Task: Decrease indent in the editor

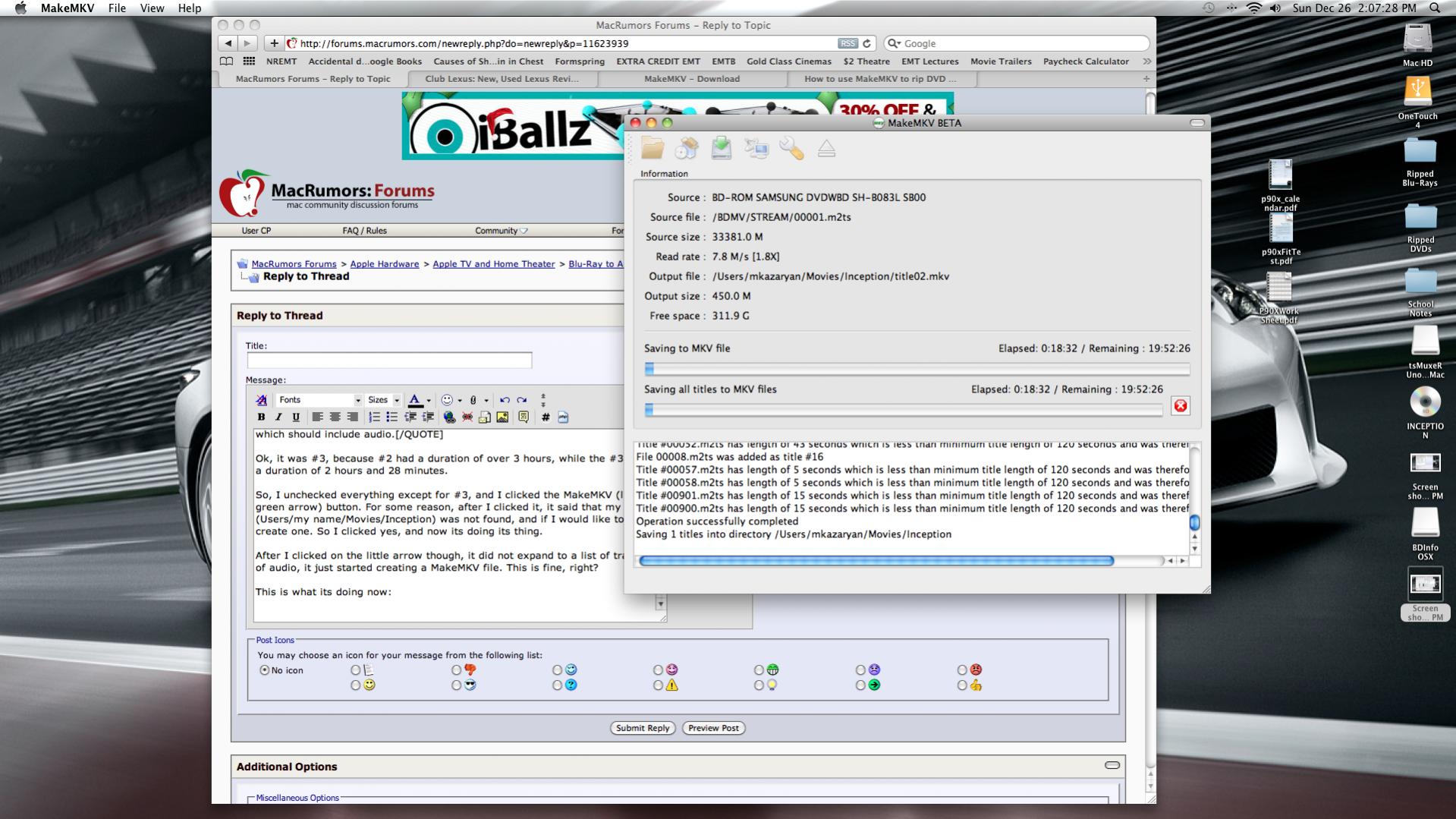Action: (x=410, y=417)
